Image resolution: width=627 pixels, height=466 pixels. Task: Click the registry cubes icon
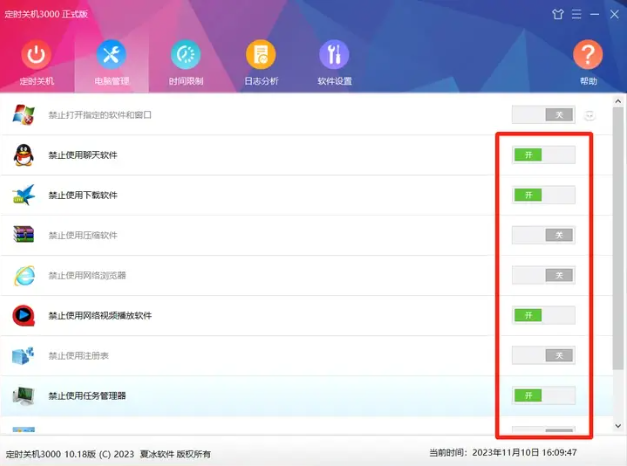pyautogui.click(x=23, y=356)
